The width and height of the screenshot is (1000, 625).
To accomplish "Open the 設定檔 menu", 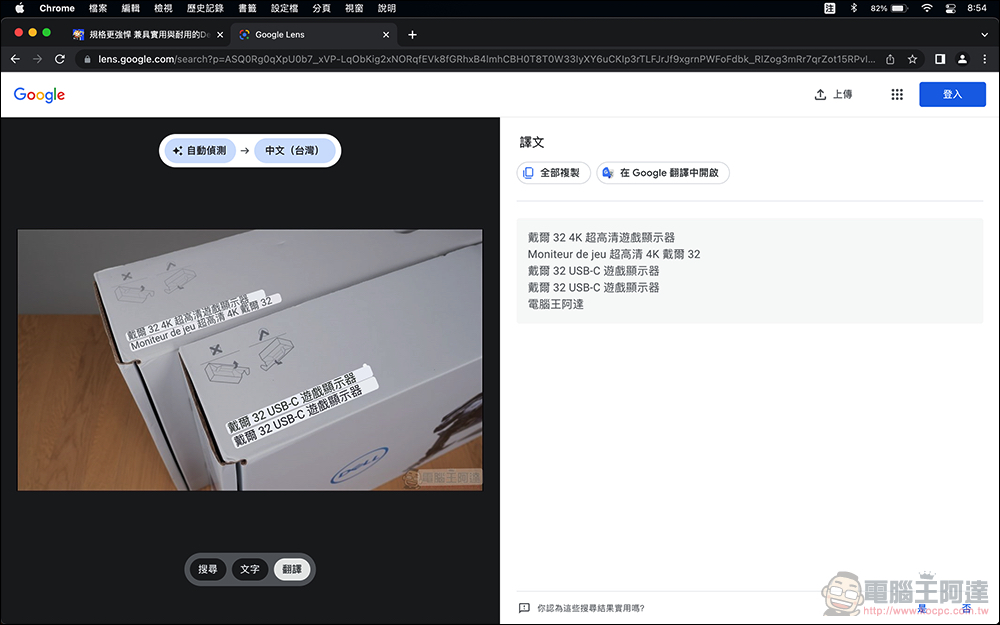I will pyautogui.click(x=284, y=8).
